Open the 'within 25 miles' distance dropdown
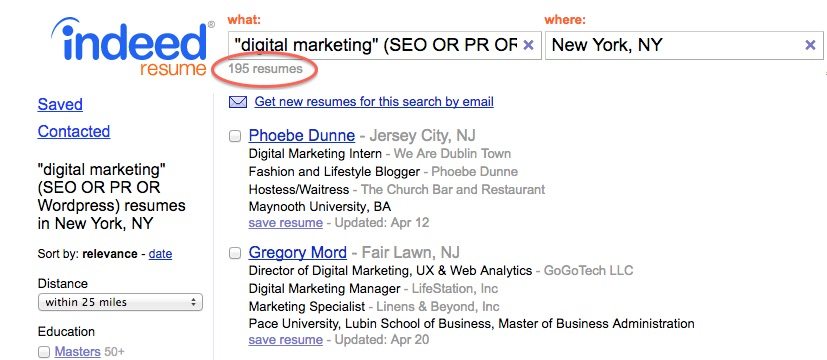827x360 pixels. click(x=120, y=303)
